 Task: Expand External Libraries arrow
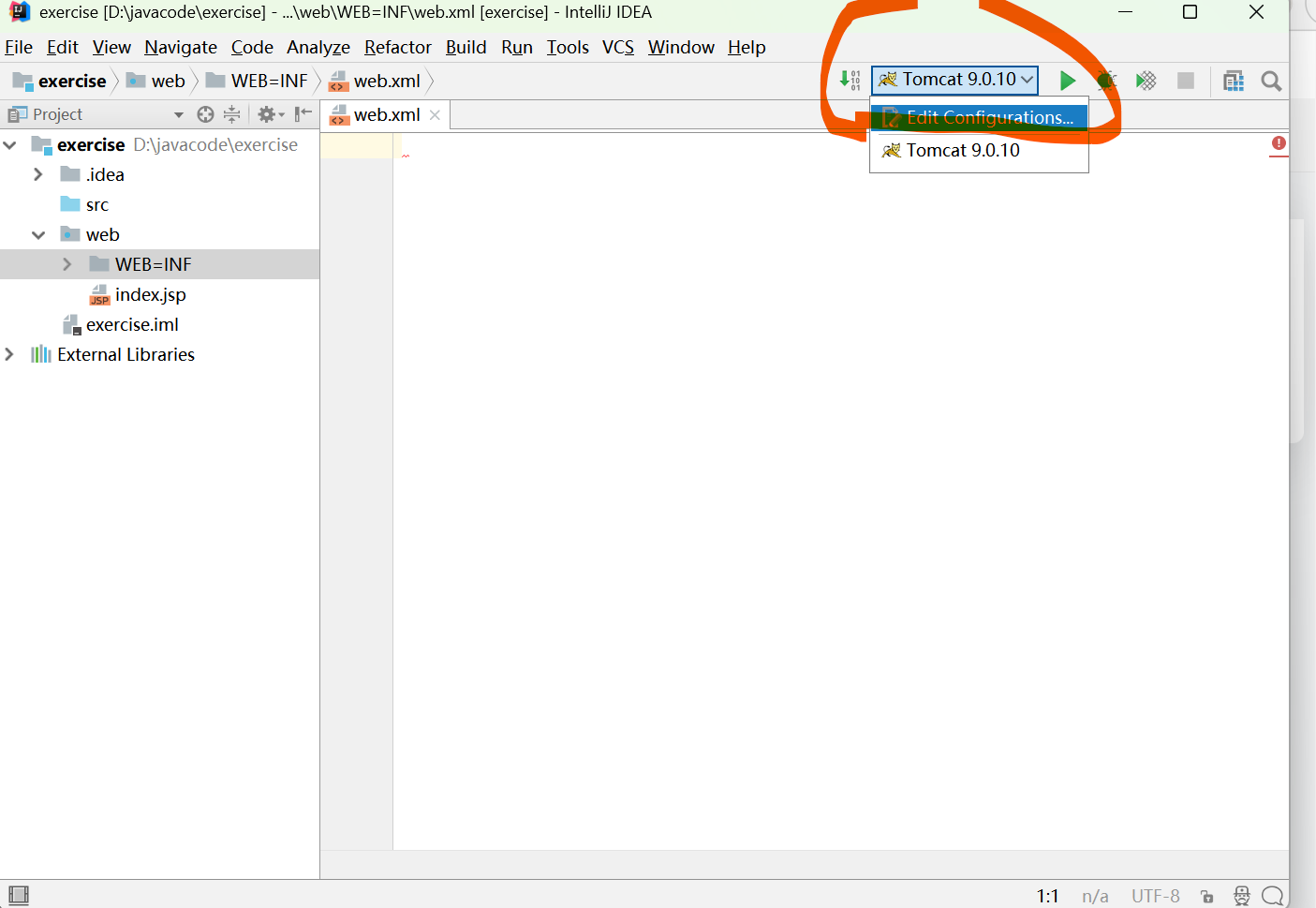click(x=9, y=354)
